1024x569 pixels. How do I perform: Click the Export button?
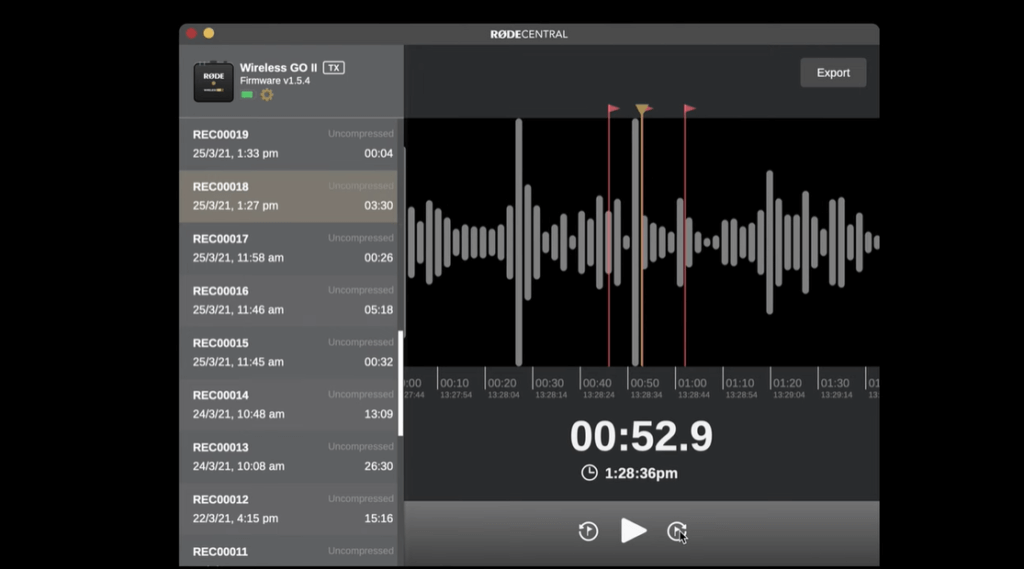(x=833, y=73)
